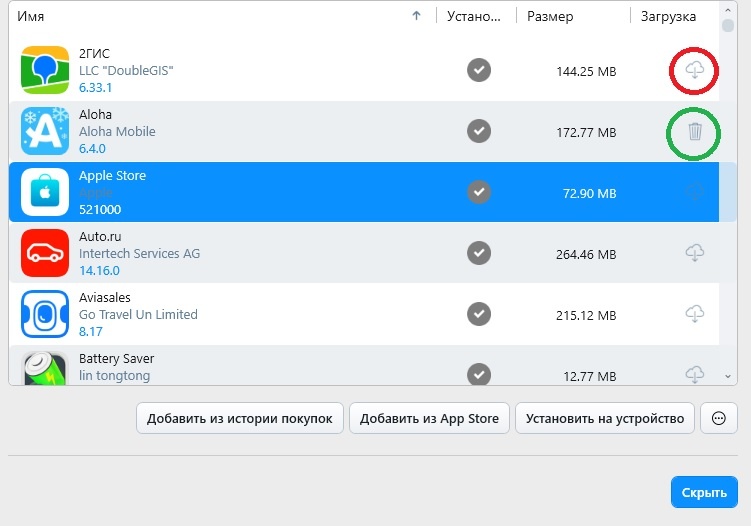The image size is (751, 526).
Task: Sort by Устано... column header
Action: 474,16
